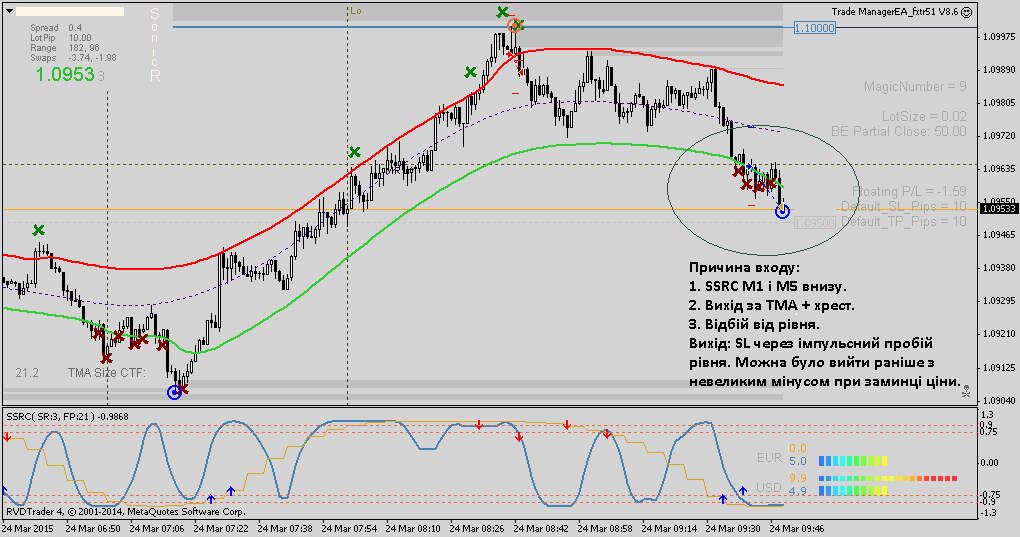Click the 24 Mar 09:30 time axis label

pos(732,529)
